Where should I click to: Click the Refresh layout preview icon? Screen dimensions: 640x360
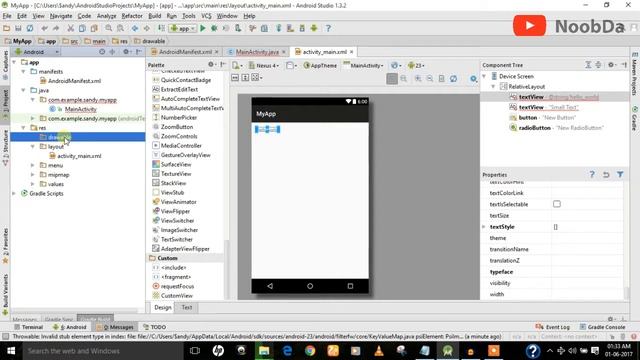click(x=453, y=78)
